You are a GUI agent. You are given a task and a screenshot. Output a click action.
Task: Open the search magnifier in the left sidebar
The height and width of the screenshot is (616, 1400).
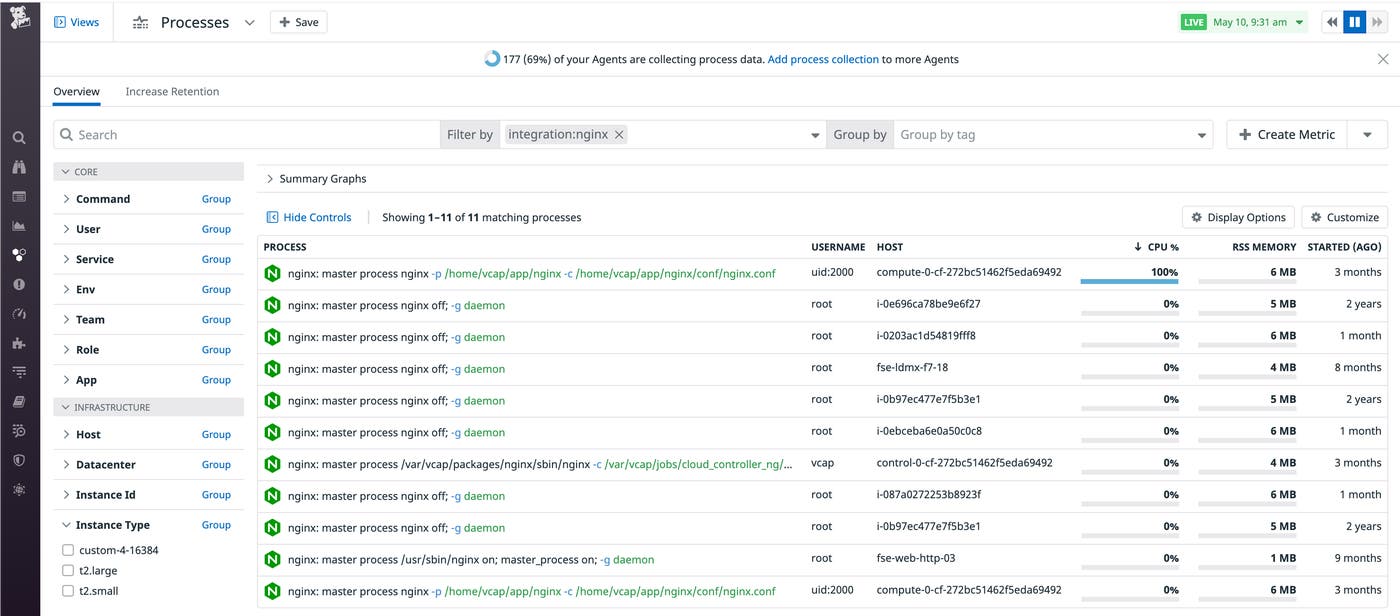[20, 137]
